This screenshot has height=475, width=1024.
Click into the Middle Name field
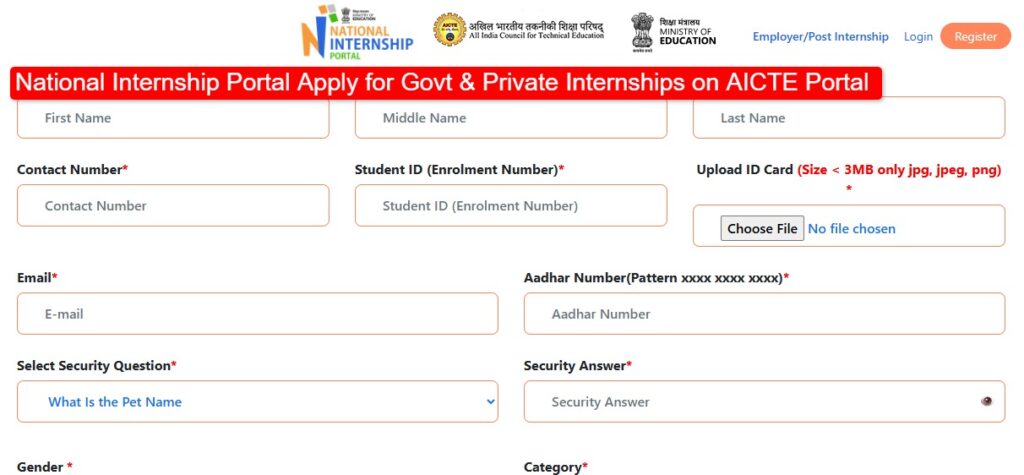click(510, 118)
